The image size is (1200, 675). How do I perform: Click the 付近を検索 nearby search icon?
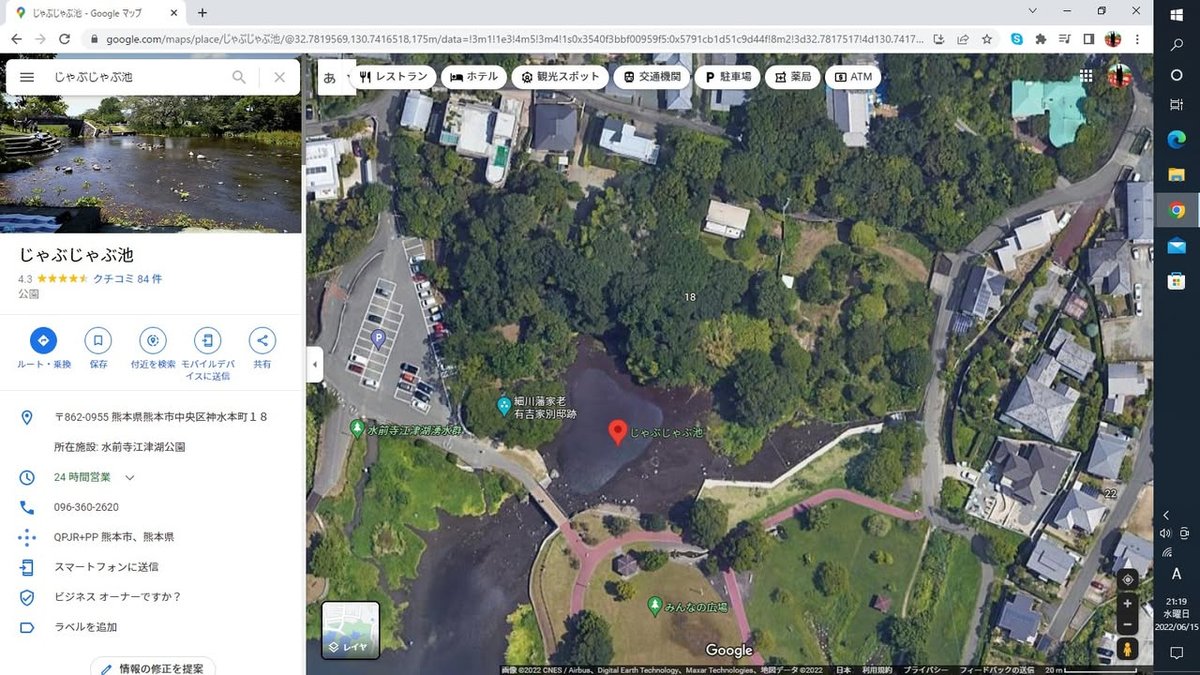pos(153,340)
